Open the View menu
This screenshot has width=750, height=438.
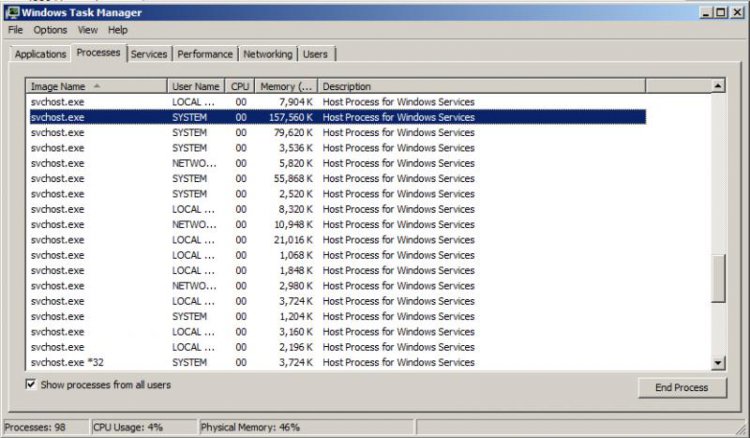coord(88,30)
